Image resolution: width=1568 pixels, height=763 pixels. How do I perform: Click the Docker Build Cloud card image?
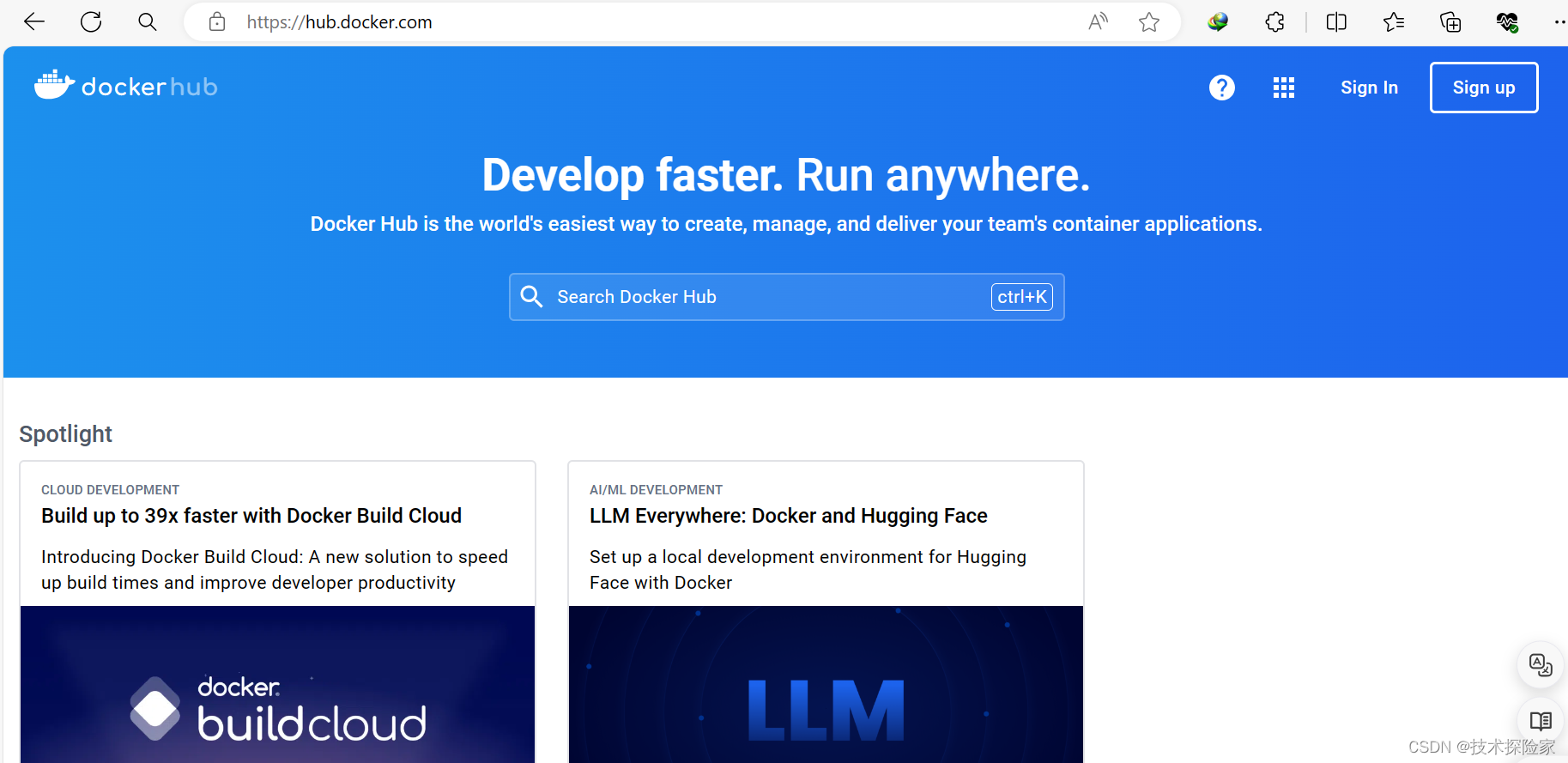pyautogui.click(x=278, y=684)
